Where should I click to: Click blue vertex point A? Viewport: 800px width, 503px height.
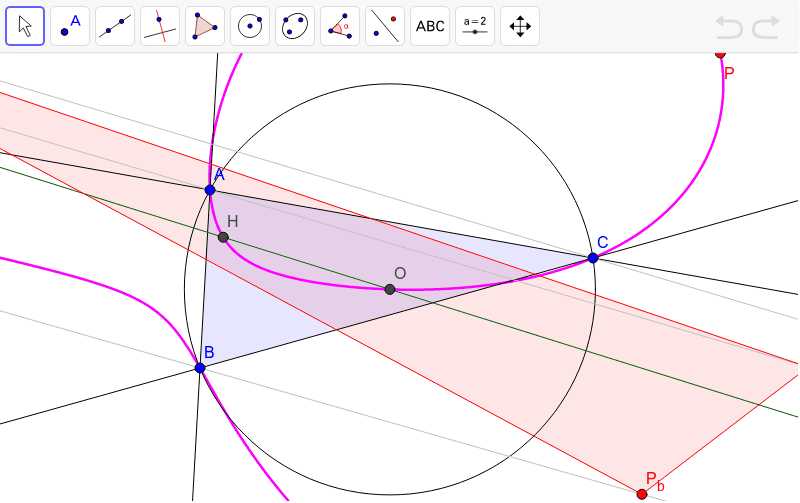click(x=210, y=190)
